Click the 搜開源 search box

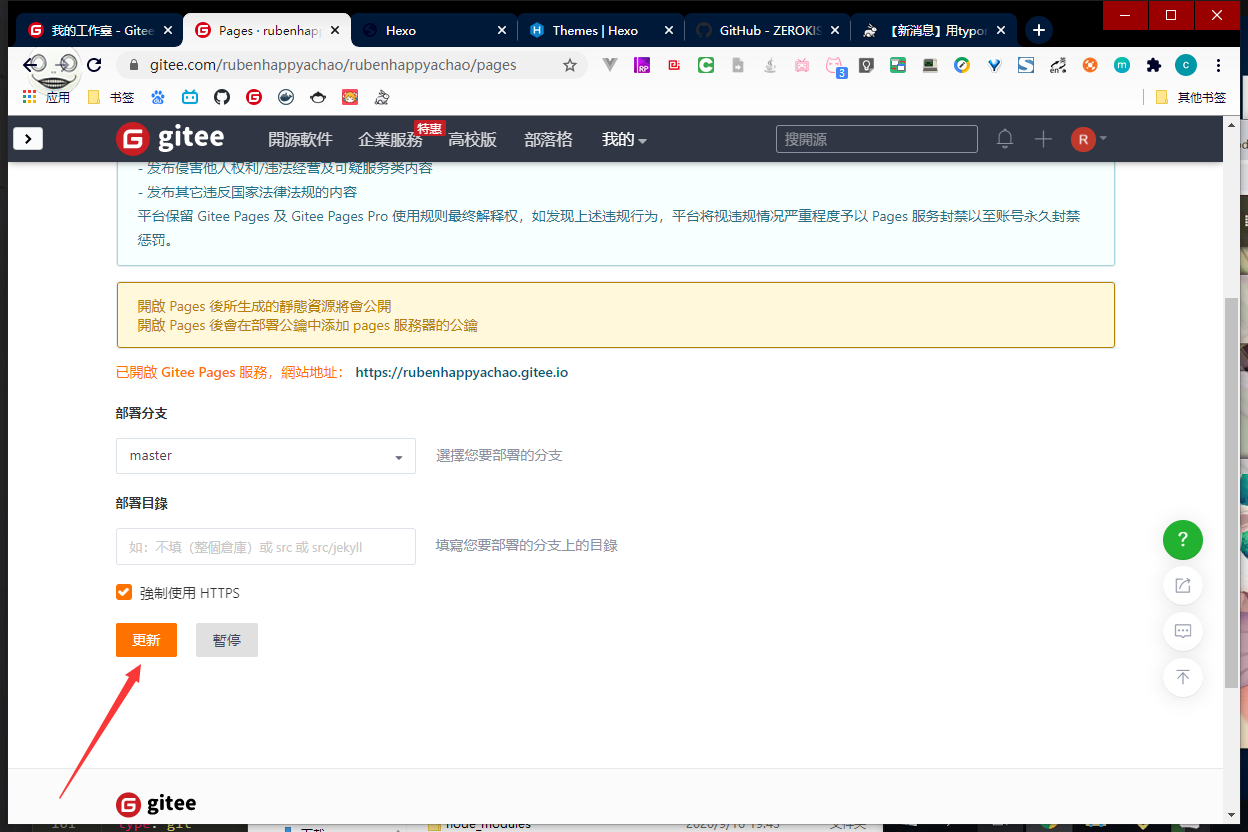(876, 139)
